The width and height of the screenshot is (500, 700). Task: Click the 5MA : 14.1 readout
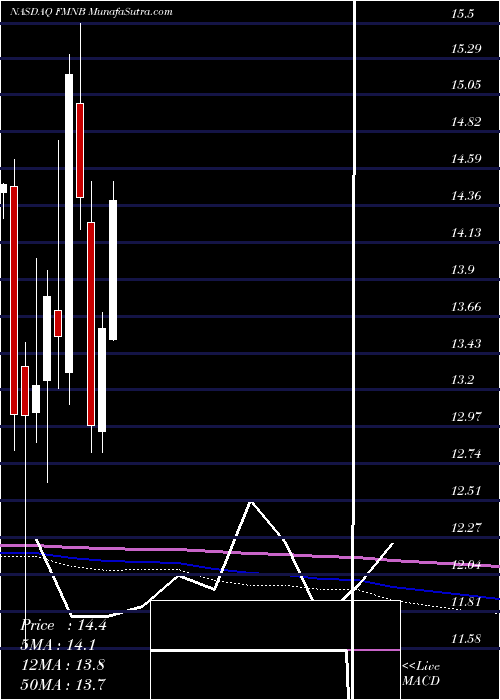click(58, 645)
